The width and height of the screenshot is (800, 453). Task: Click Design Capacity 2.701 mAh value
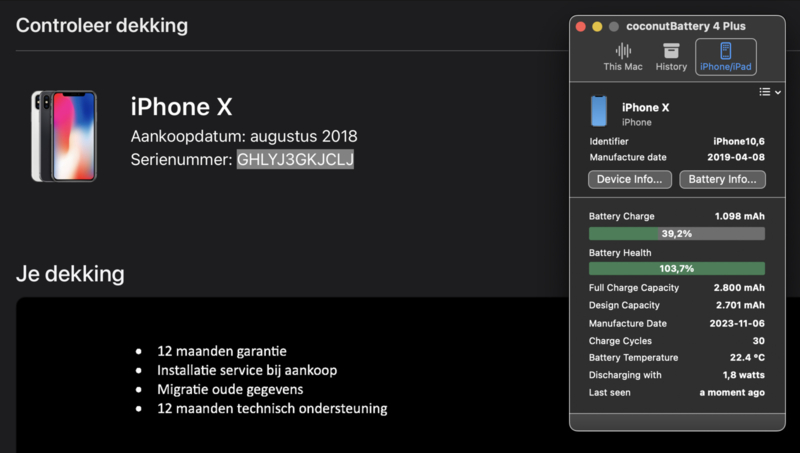[x=740, y=305]
